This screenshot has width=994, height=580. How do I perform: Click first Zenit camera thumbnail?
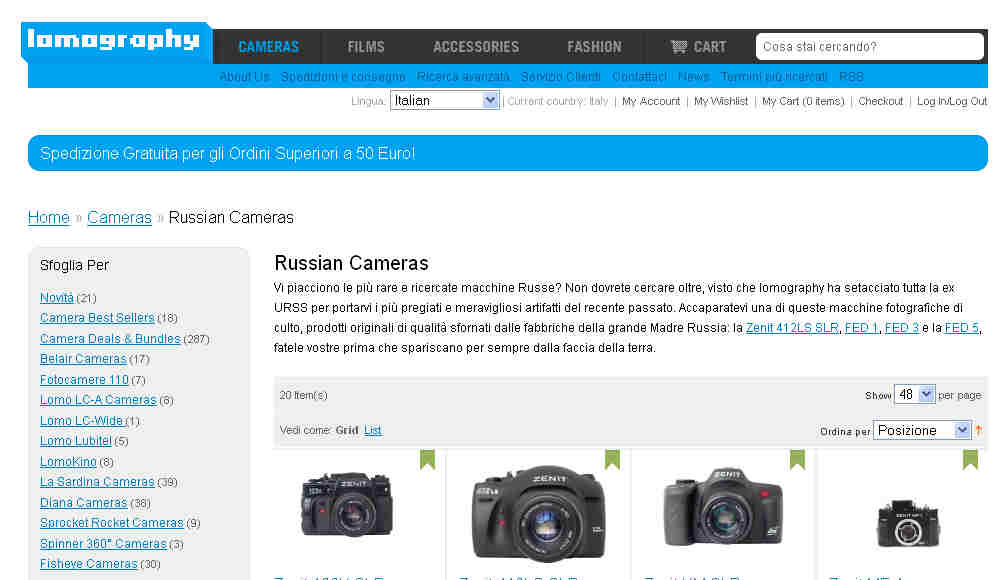pyautogui.click(x=347, y=505)
